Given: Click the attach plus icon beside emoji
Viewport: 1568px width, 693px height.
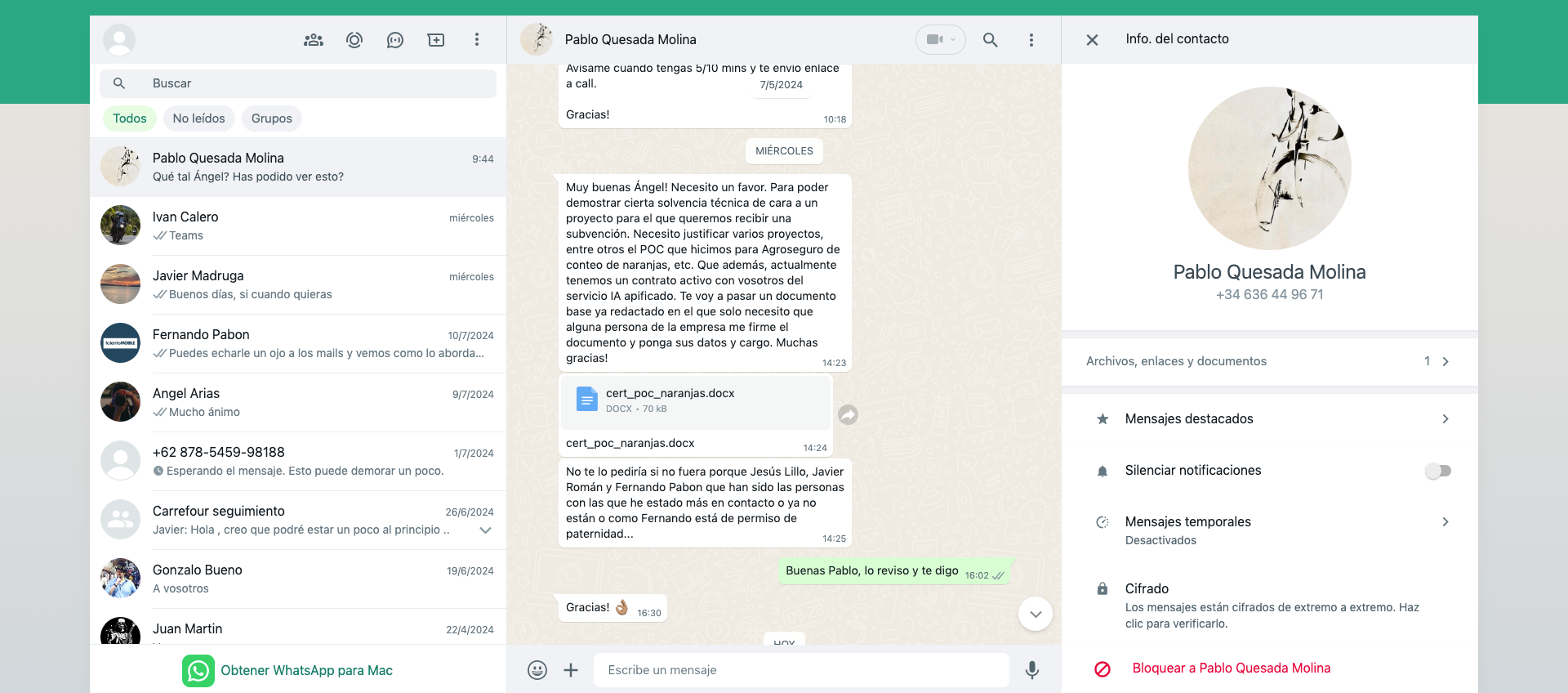Looking at the screenshot, I should [x=571, y=670].
